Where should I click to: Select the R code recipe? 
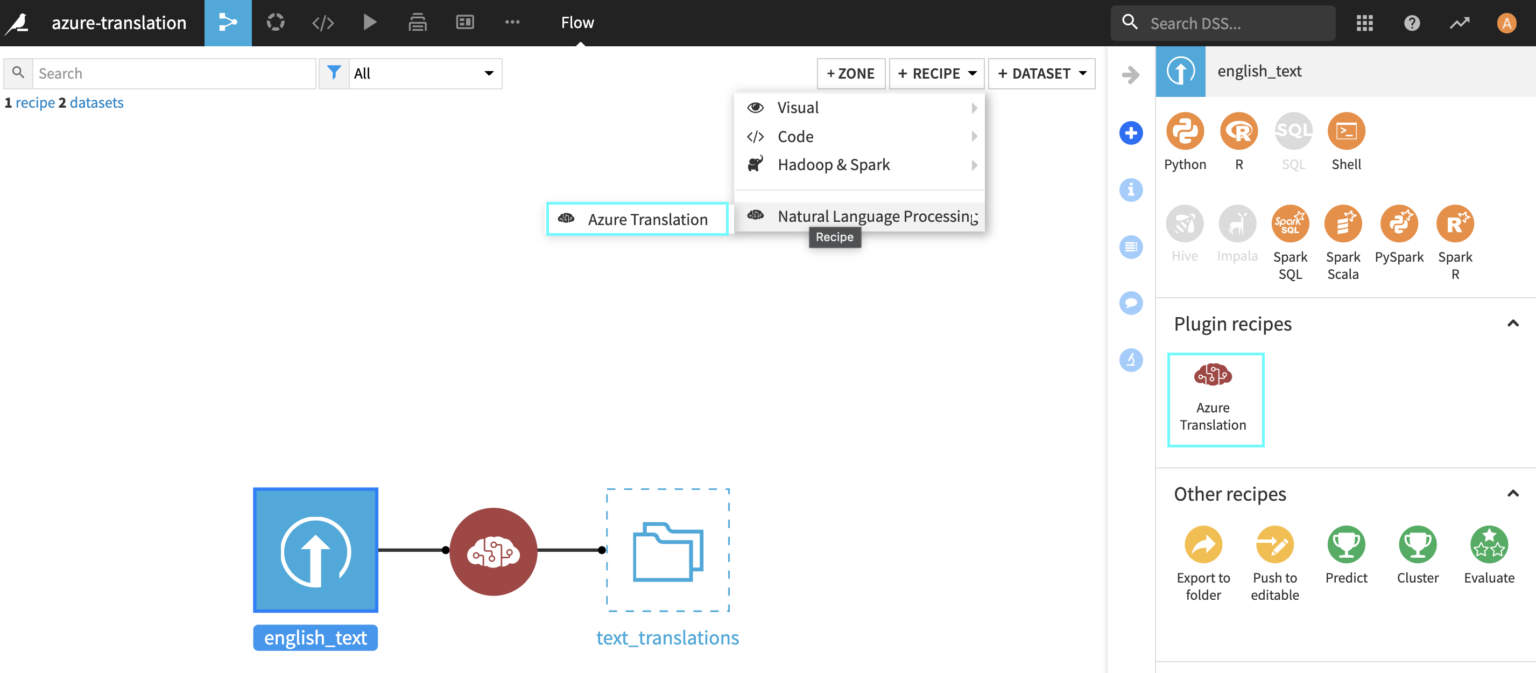1239,140
